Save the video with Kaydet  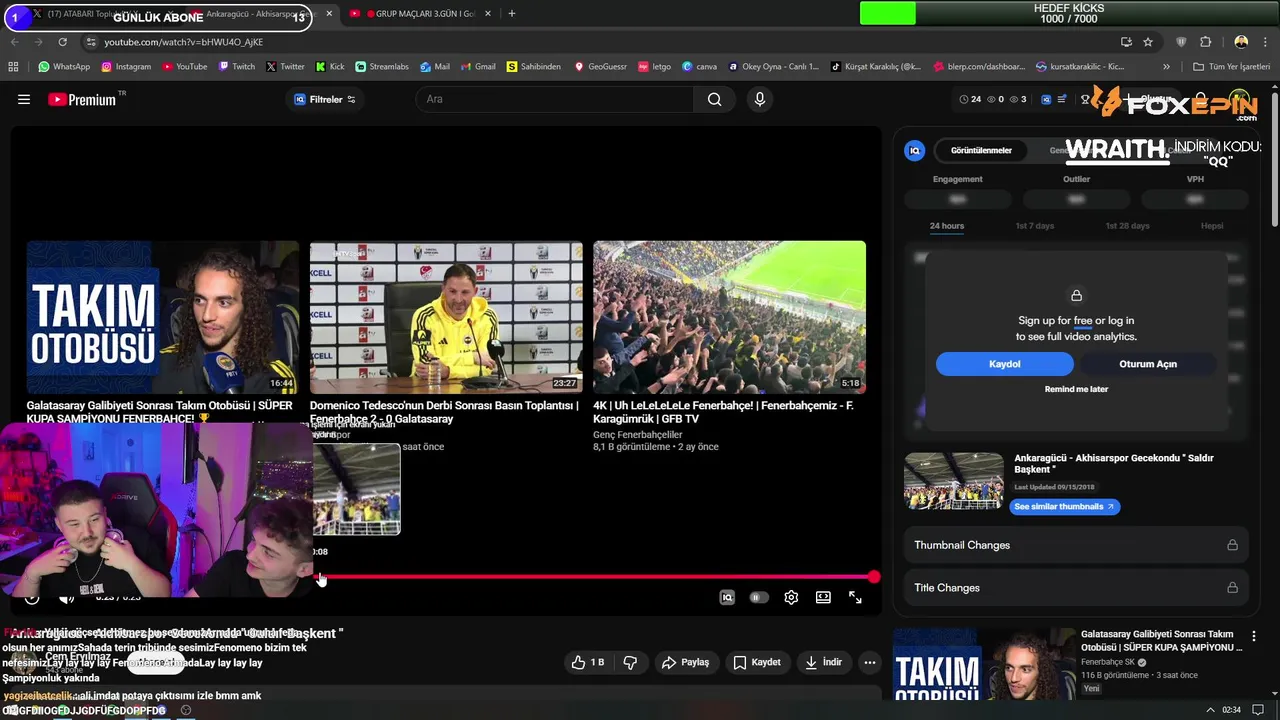coord(757,662)
